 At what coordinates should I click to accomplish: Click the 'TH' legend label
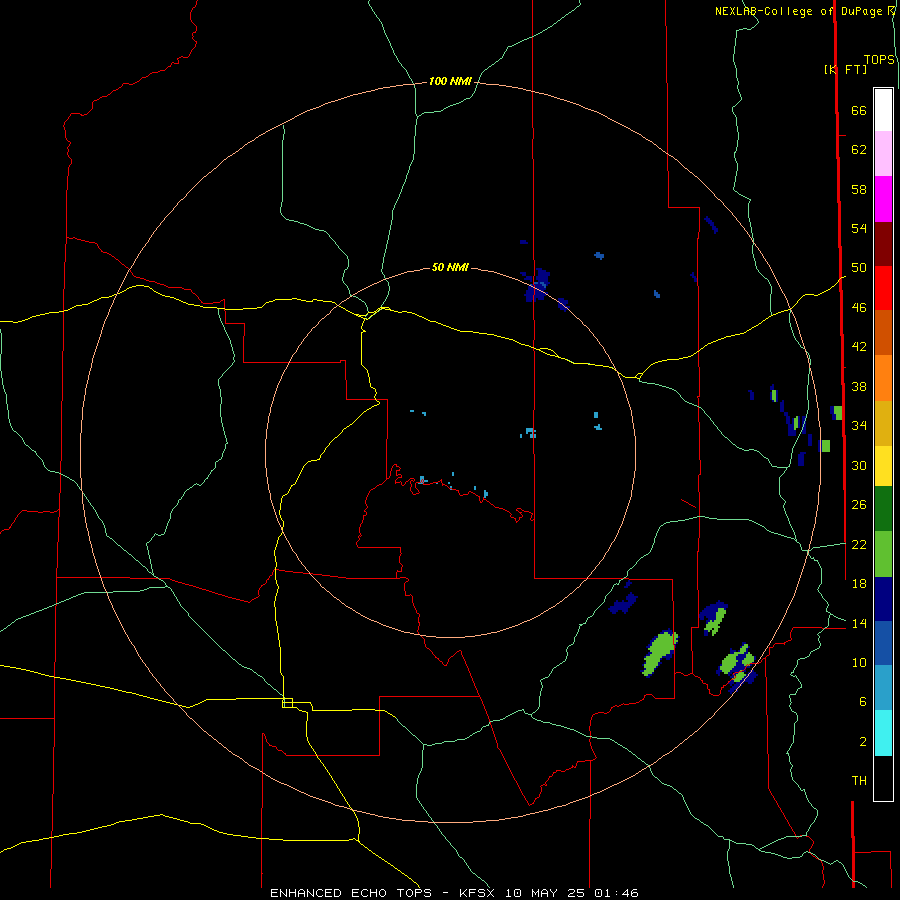pyautogui.click(x=859, y=781)
